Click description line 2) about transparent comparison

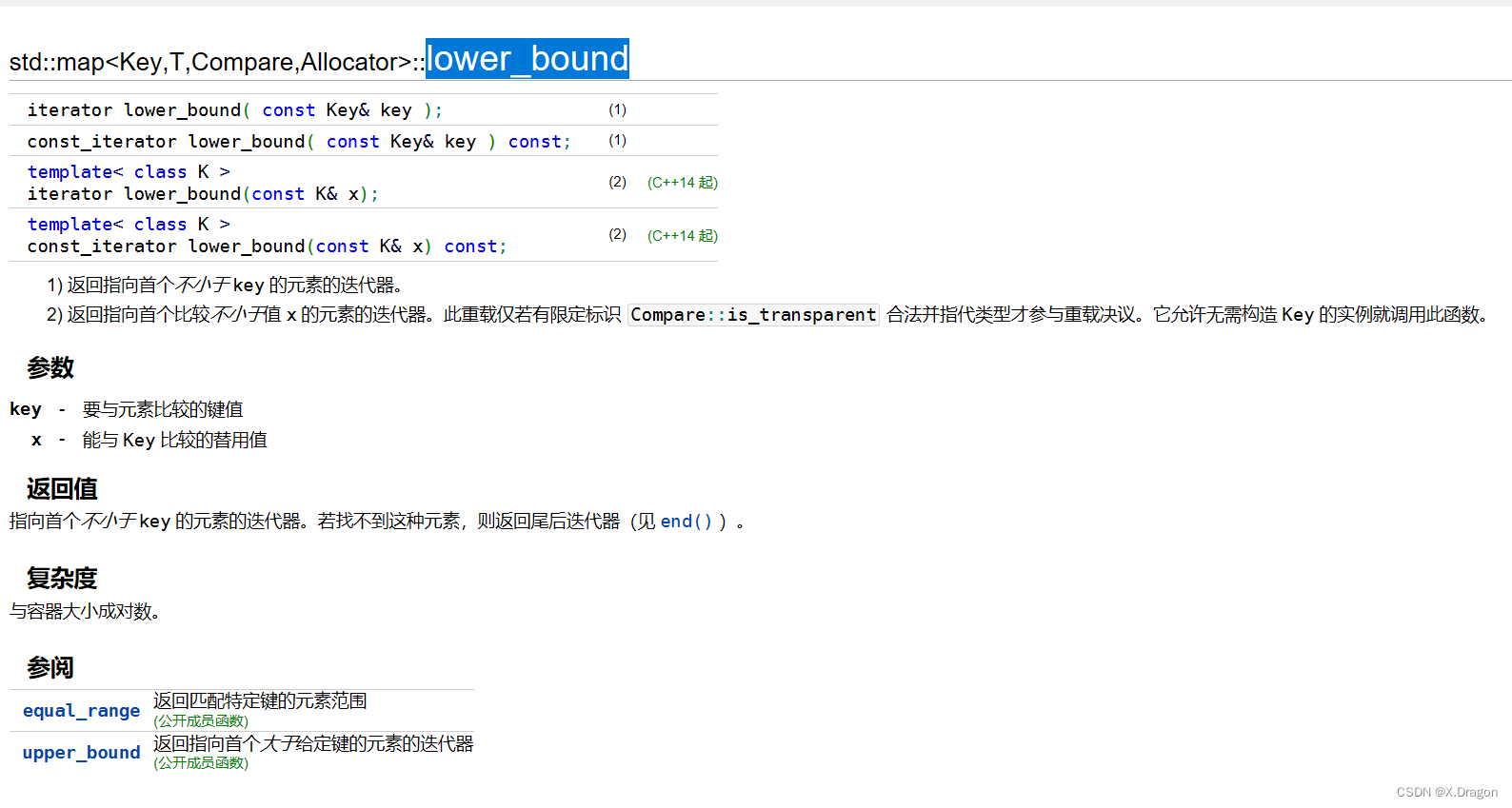(x=768, y=315)
